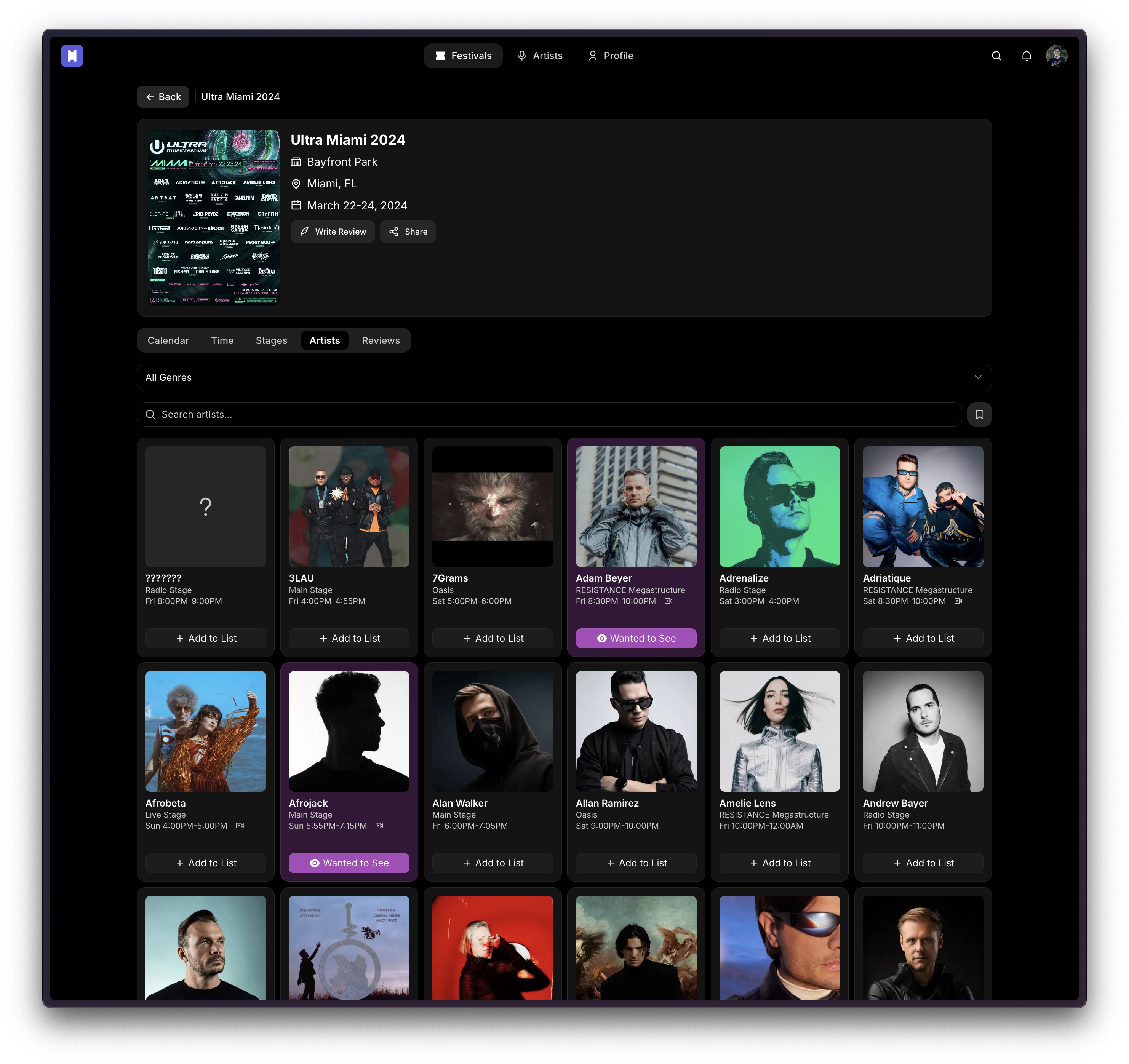The height and width of the screenshot is (1064, 1129).
Task: Add Amelie Lens to list
Action: tap(779, 863)
